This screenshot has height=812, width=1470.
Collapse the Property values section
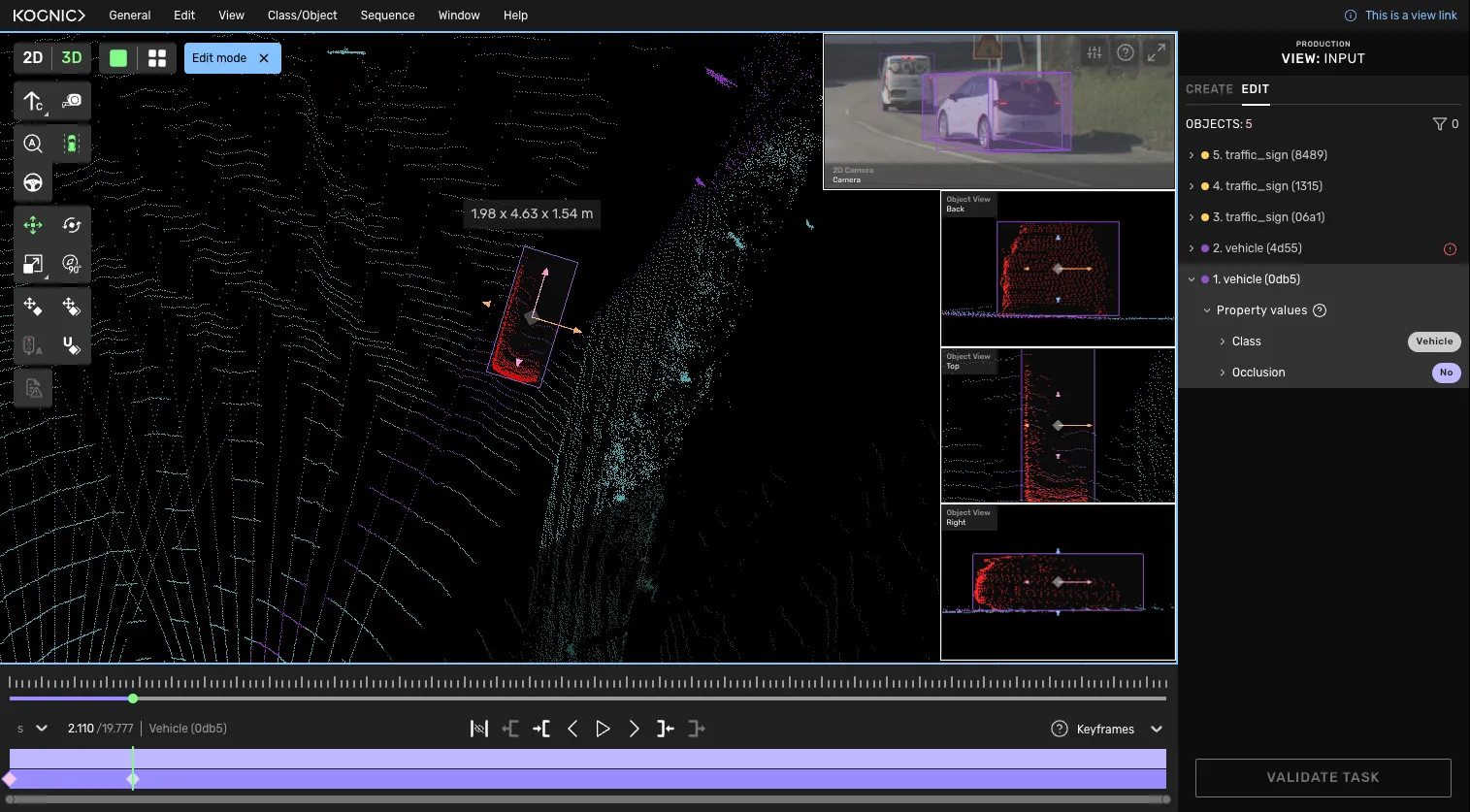pos(1207,310)
